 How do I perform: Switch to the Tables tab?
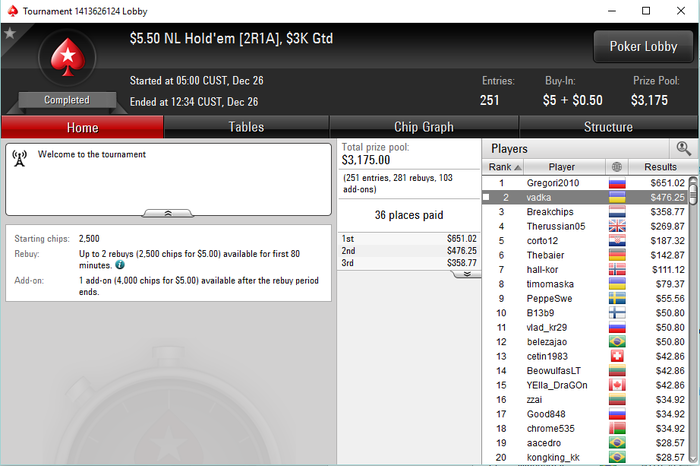coord(246,127)
